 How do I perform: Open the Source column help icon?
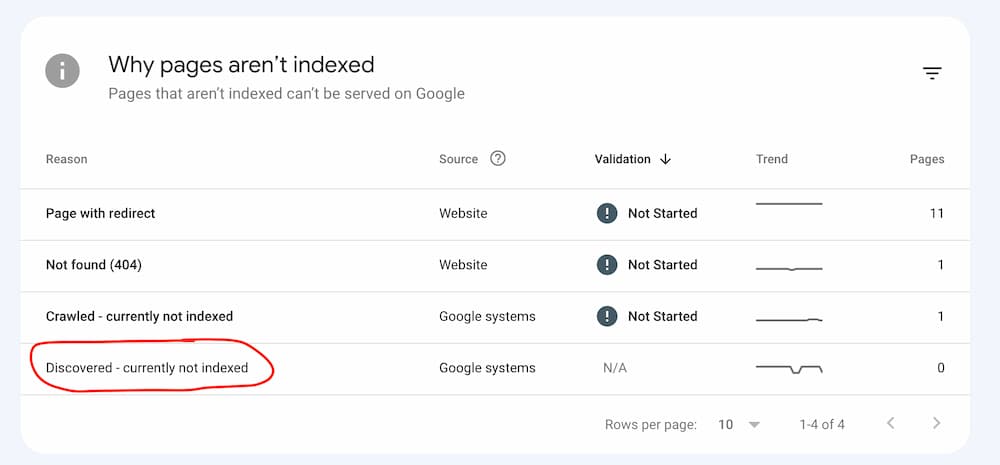[497, 159]
